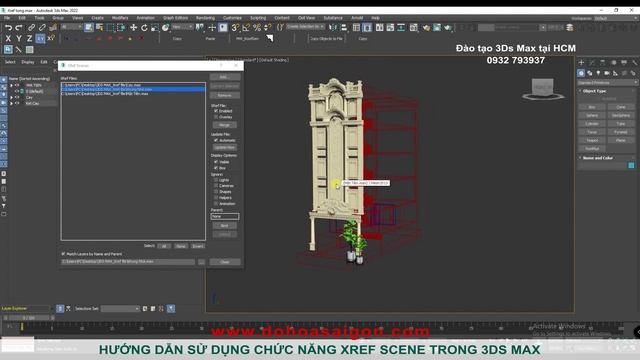Open the Edit menu
Screen dimensions: 640x360
click(22, 18)
